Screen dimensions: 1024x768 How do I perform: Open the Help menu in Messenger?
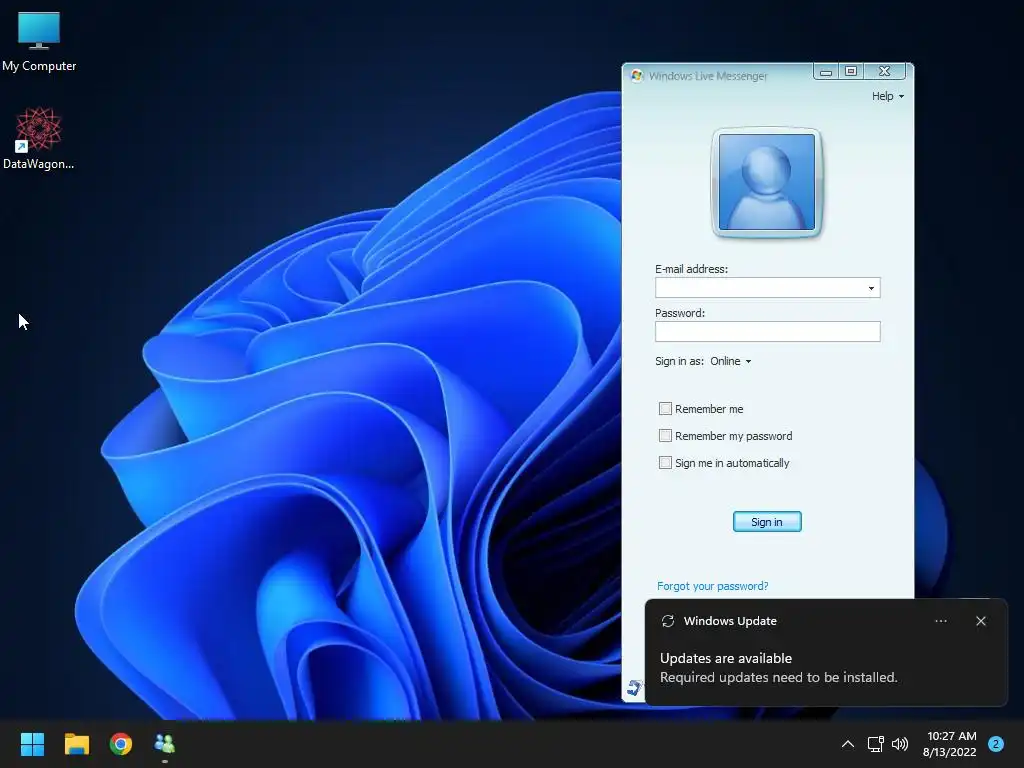(x=888, y=96)
